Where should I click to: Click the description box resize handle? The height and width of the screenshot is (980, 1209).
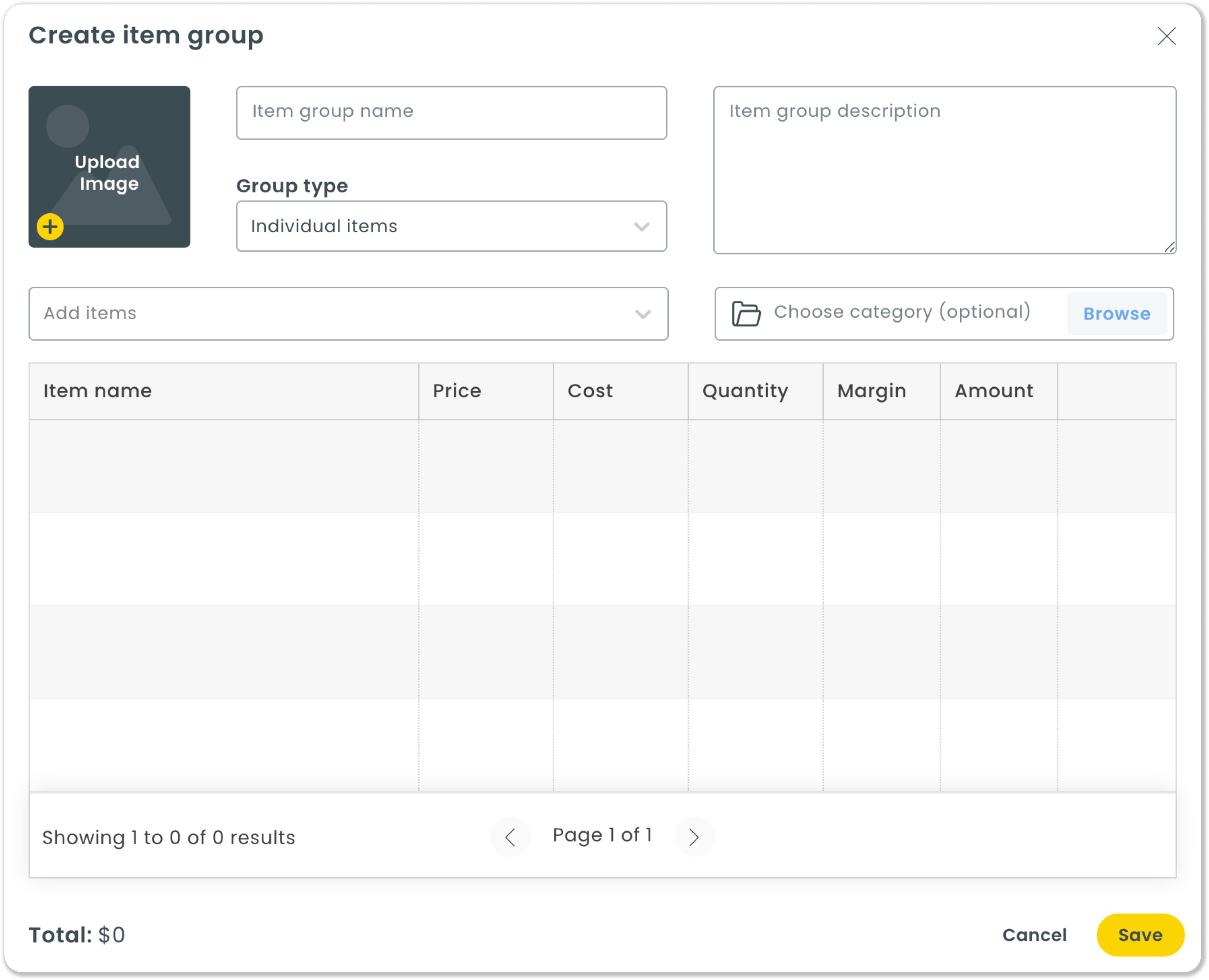1170,247
